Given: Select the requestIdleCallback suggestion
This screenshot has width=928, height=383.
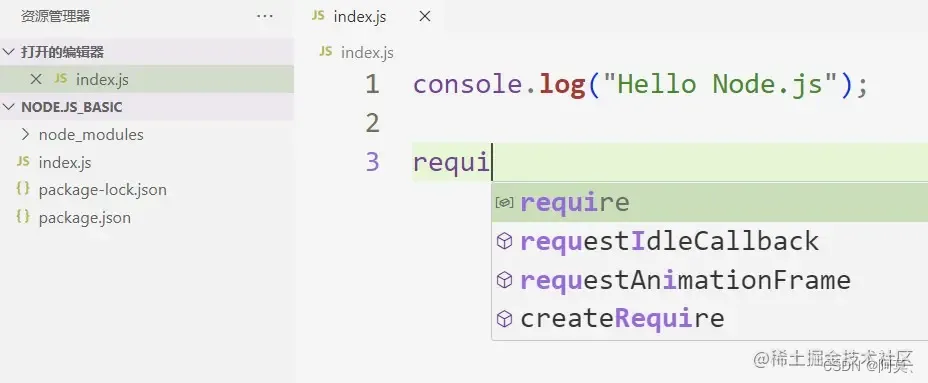Looking at the screenshot, I should 710,241.
